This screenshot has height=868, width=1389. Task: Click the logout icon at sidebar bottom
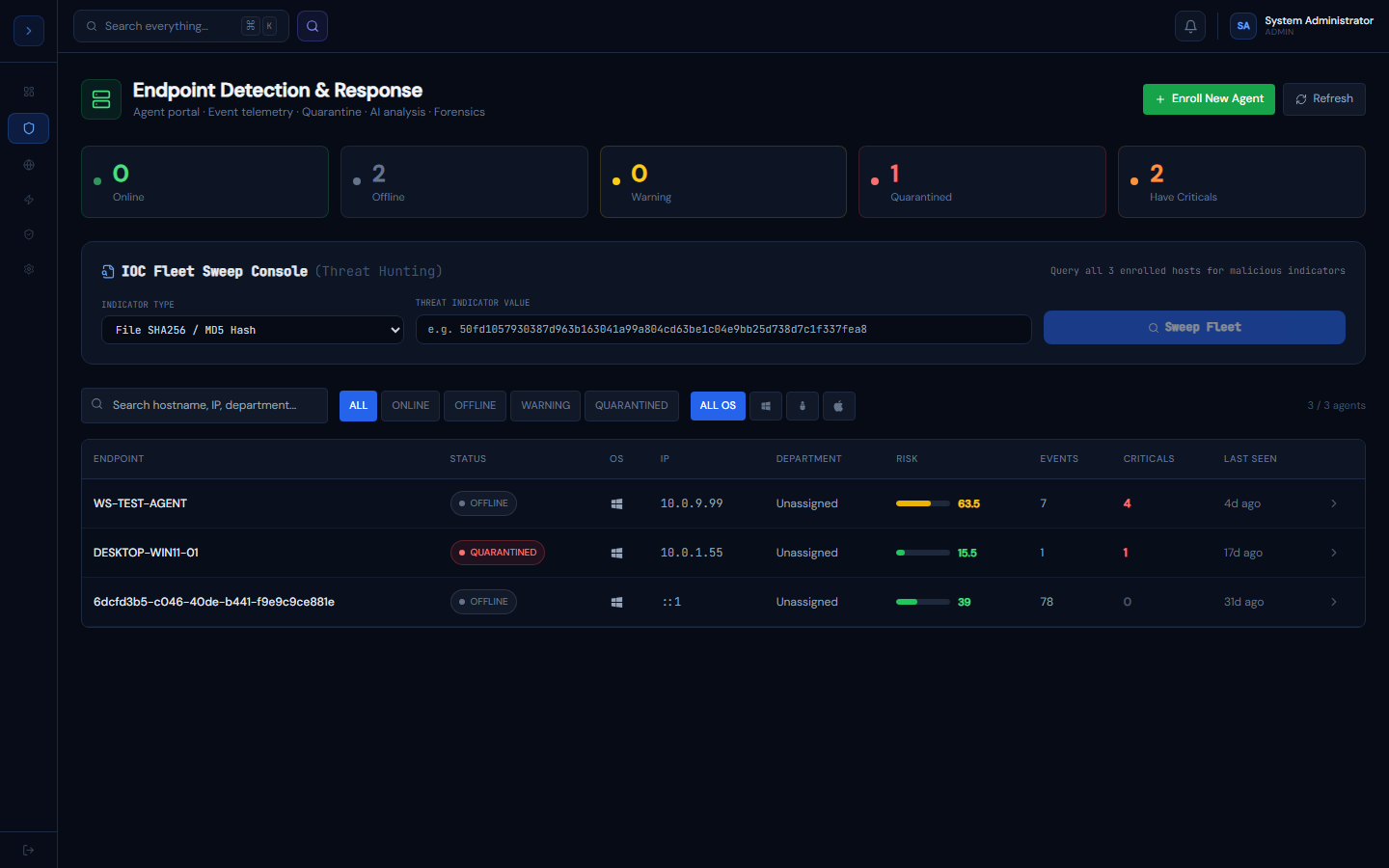[29, 850]
